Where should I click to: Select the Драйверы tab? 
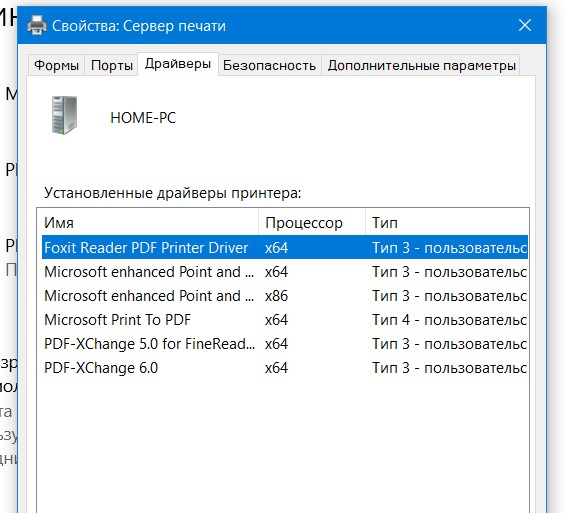click(178, 64)
